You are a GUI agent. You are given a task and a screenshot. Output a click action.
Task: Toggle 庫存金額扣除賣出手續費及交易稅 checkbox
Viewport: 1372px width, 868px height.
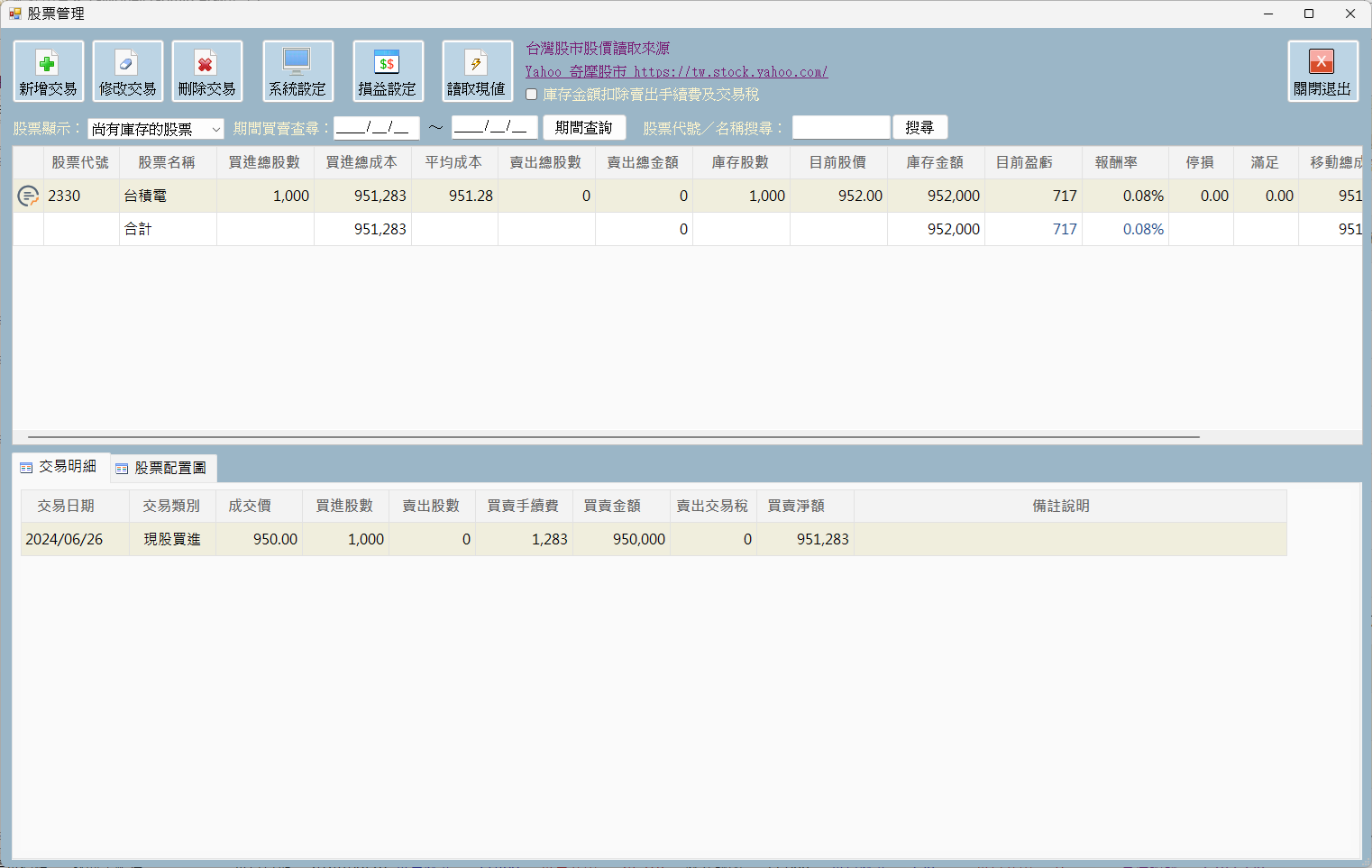point(532,95)
